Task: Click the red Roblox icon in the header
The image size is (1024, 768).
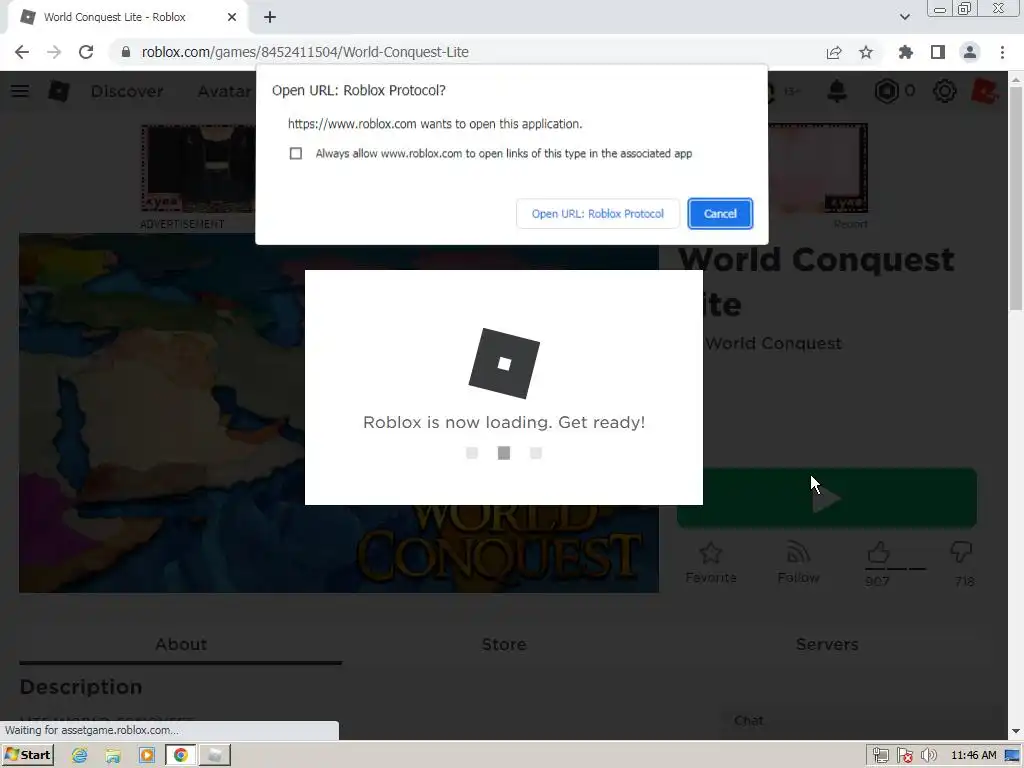Action: click(x=984, y=91)
